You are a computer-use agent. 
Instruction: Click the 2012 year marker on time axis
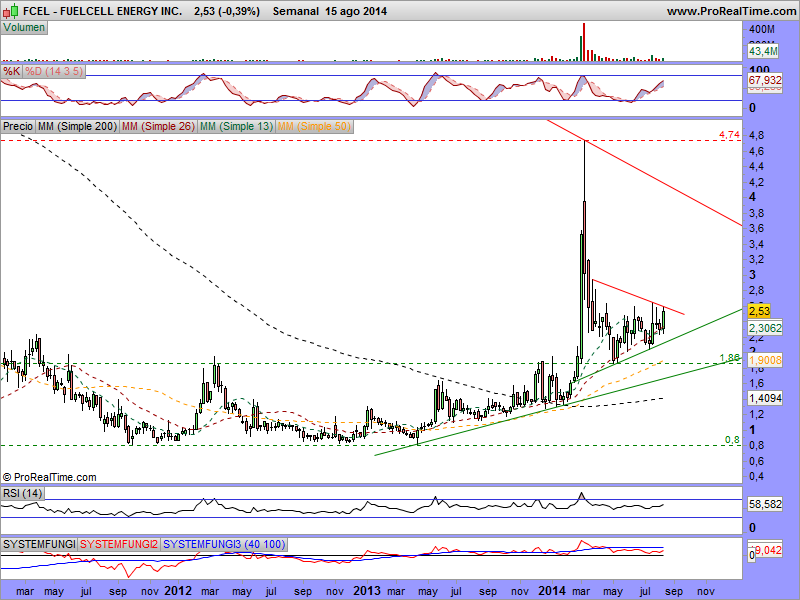[178, 591]
